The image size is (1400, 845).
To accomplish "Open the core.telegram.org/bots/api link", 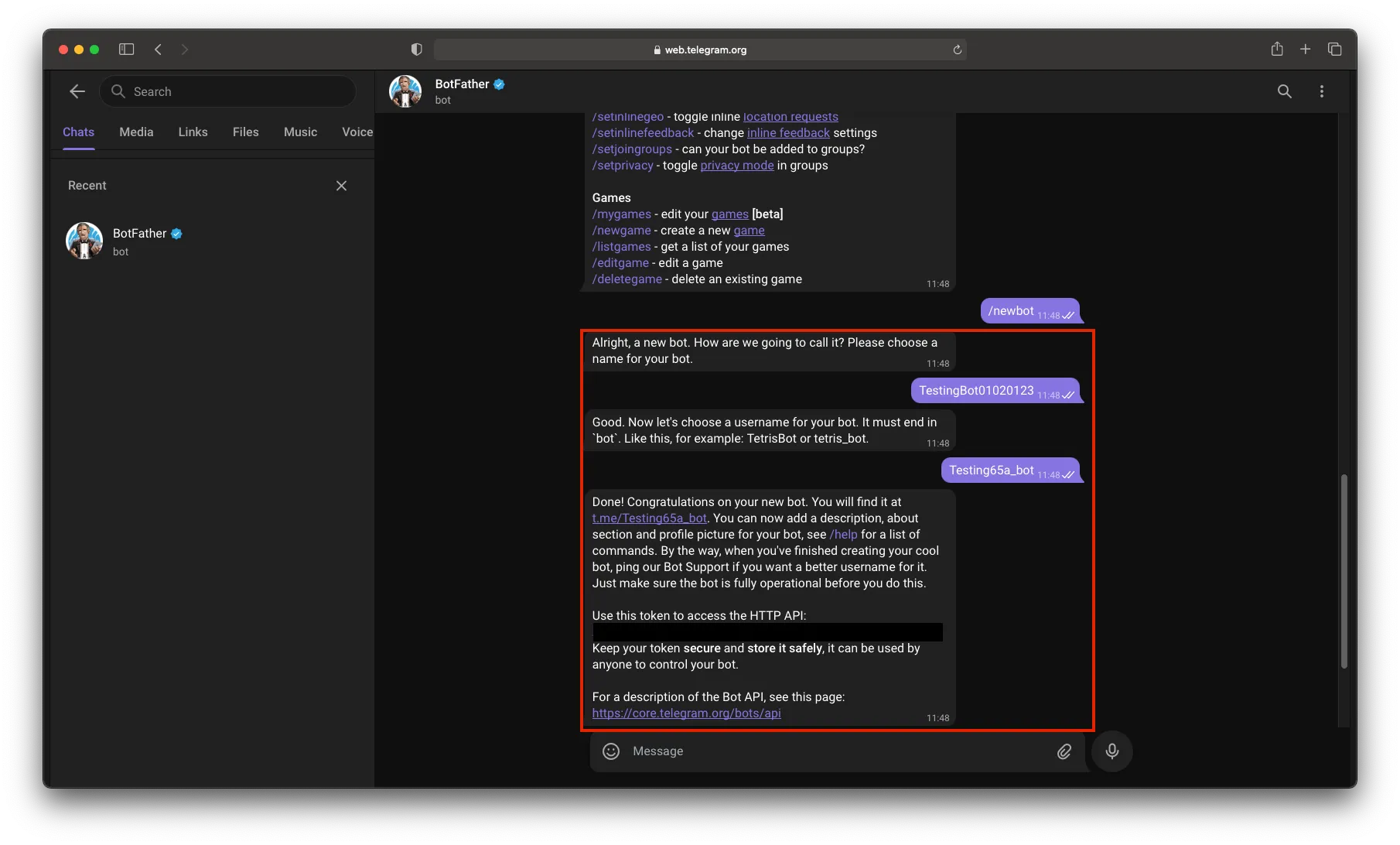I will (x=686, y=713).
